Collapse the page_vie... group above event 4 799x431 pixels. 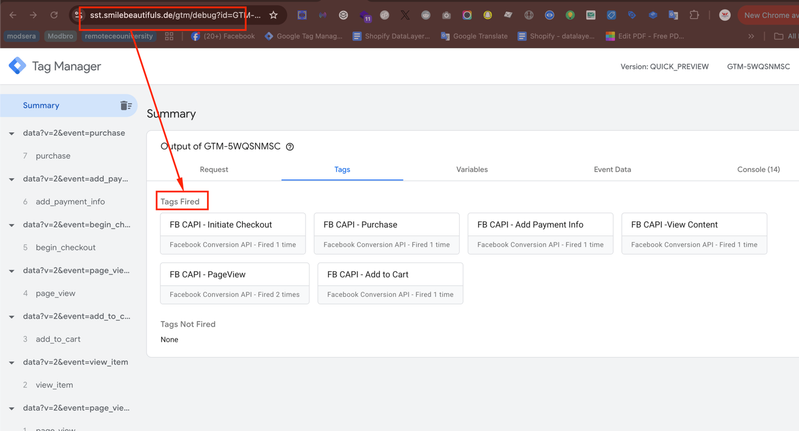[11, 271]
